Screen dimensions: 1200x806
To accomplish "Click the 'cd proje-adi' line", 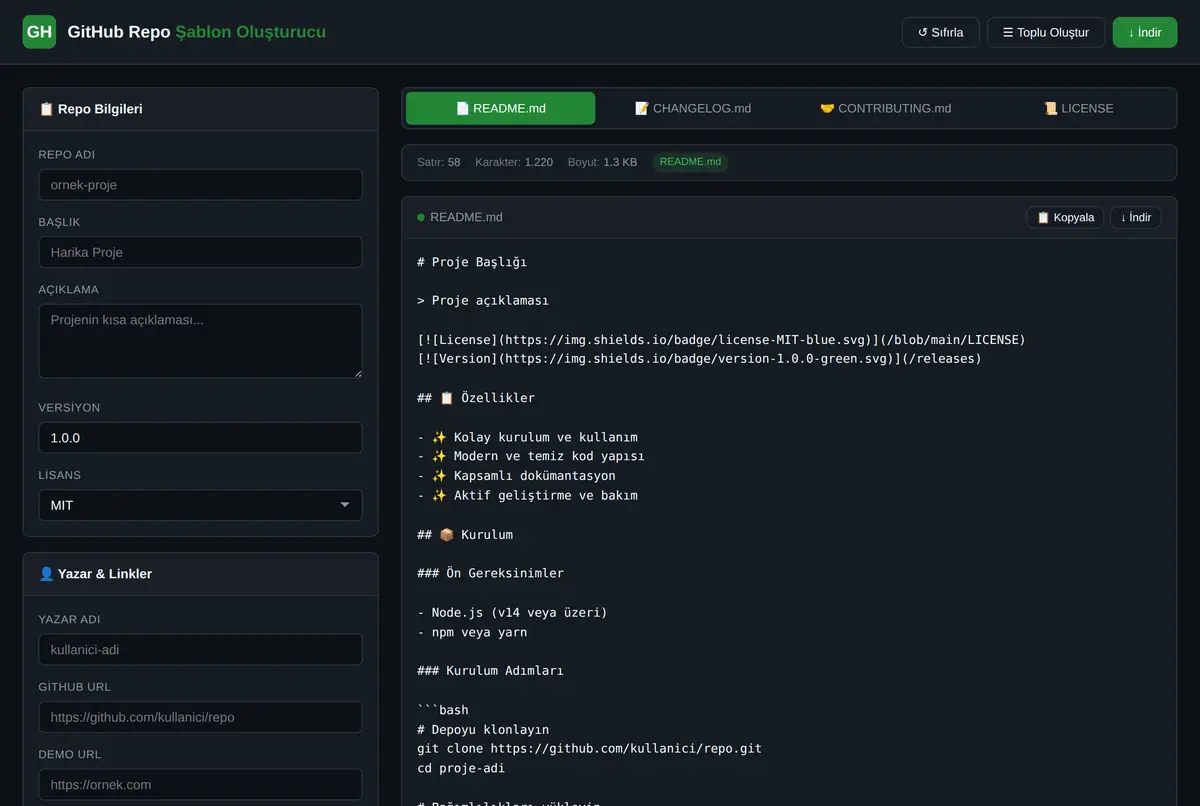I will (461, 769).
